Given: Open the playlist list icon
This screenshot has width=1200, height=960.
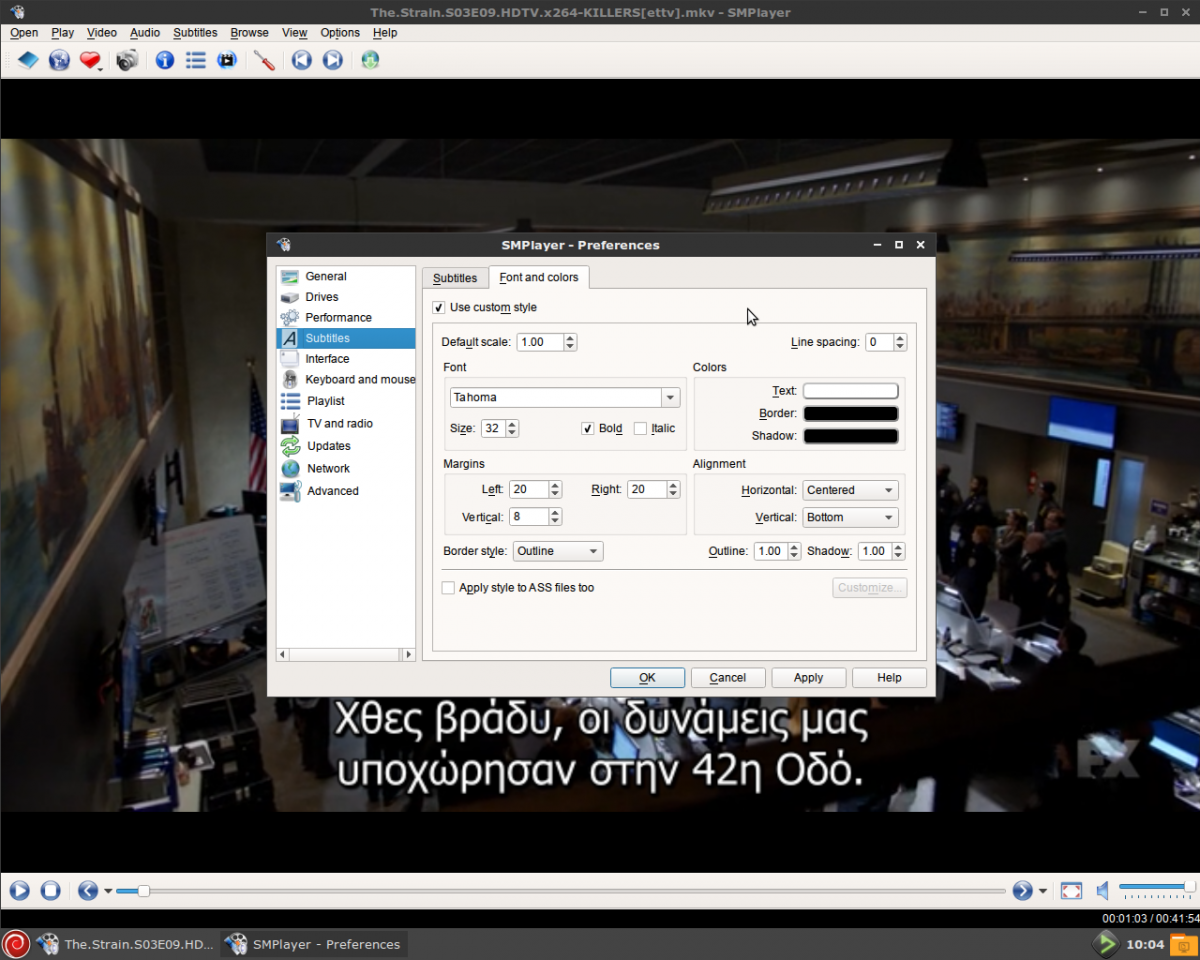Looking at the screenshot, I should coord(196,61).
